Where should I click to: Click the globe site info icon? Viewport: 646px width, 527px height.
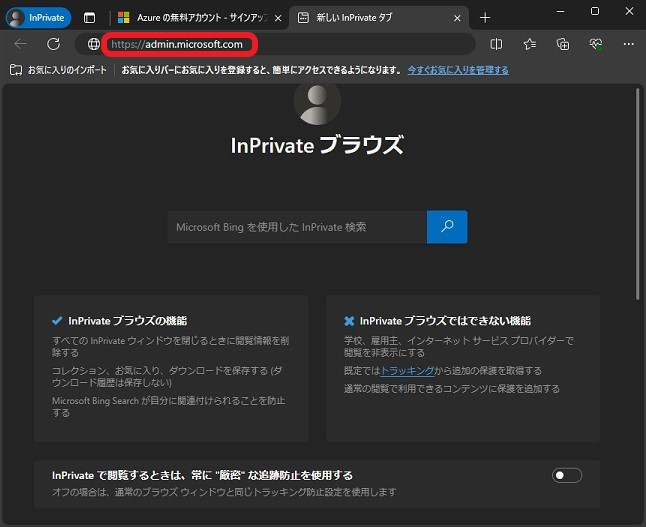point(94,44)
